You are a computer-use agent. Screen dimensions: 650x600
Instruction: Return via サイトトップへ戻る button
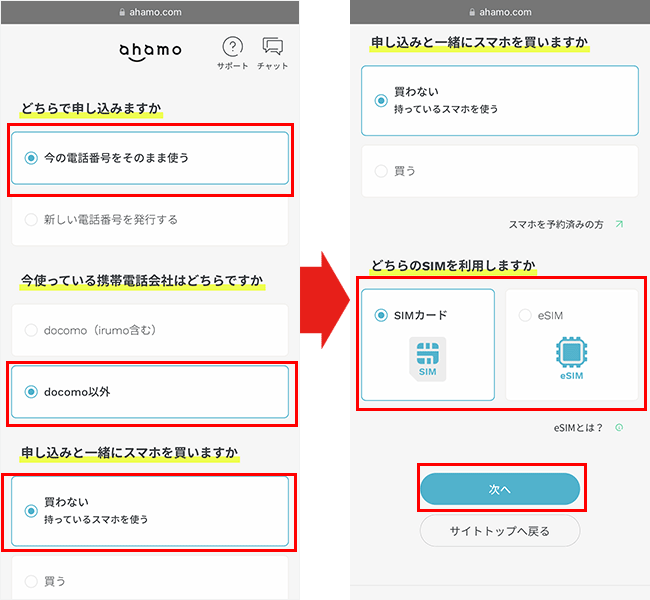(x=500, y=531)
